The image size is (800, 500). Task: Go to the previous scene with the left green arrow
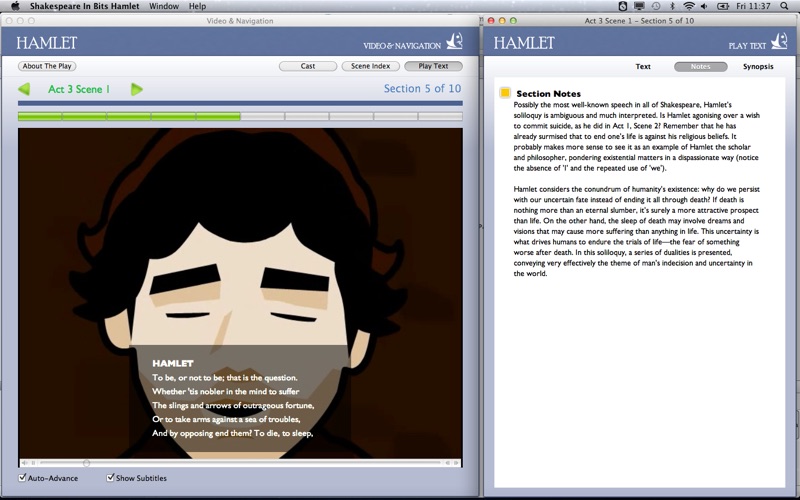(x=23, y=89)
